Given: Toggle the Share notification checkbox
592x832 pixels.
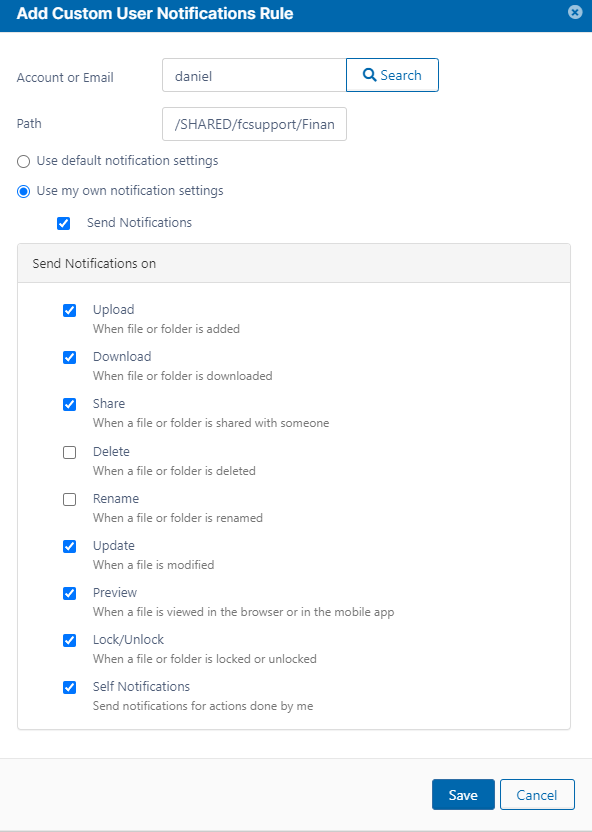Looking at the screenshot, I should click(x=69, y=404).
